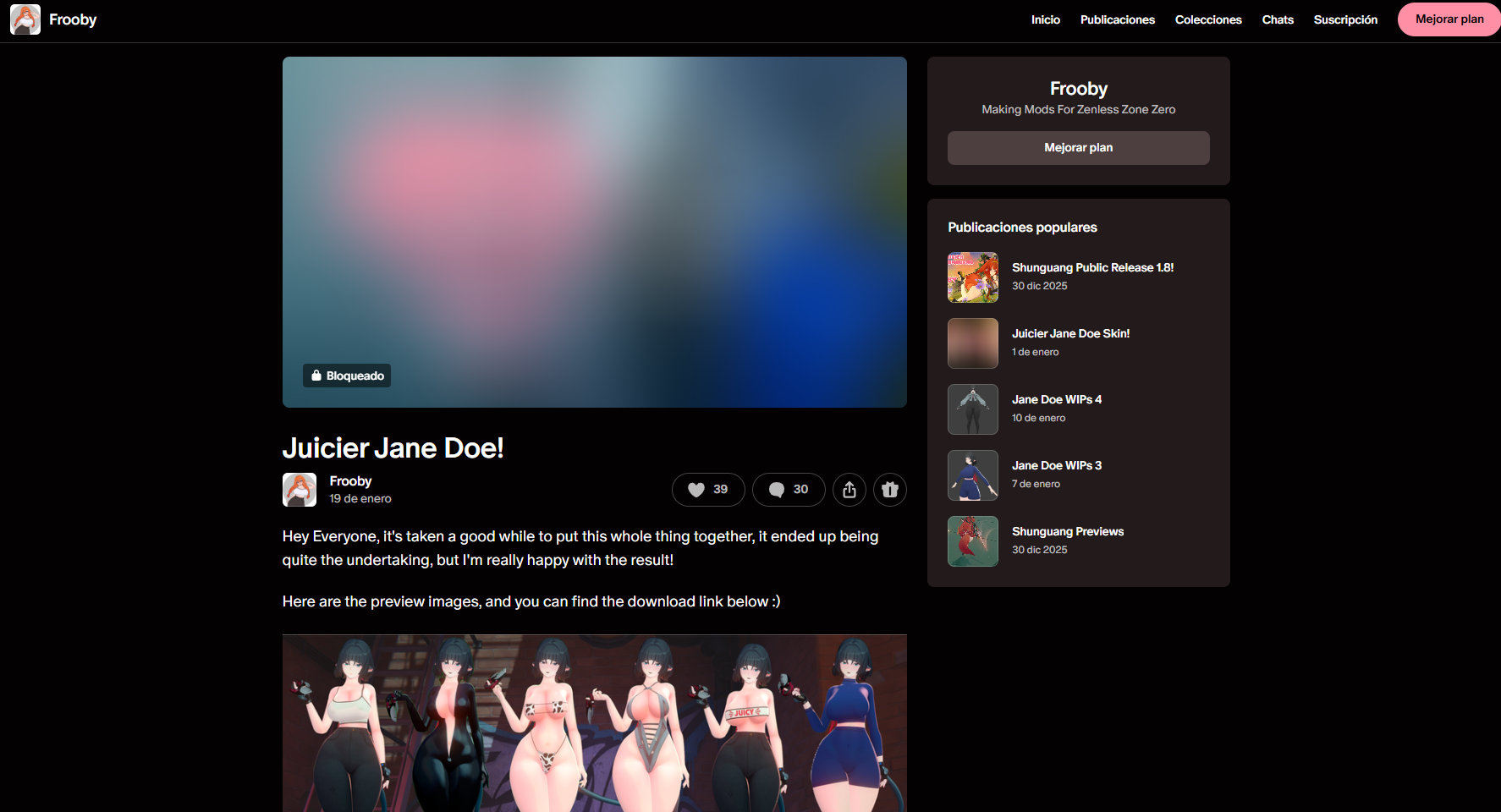The height and width of the screenshot is (812, 1501).
Task: Open Jane Doe WIPs 3 thumbnail
Action: coord(973,475)
